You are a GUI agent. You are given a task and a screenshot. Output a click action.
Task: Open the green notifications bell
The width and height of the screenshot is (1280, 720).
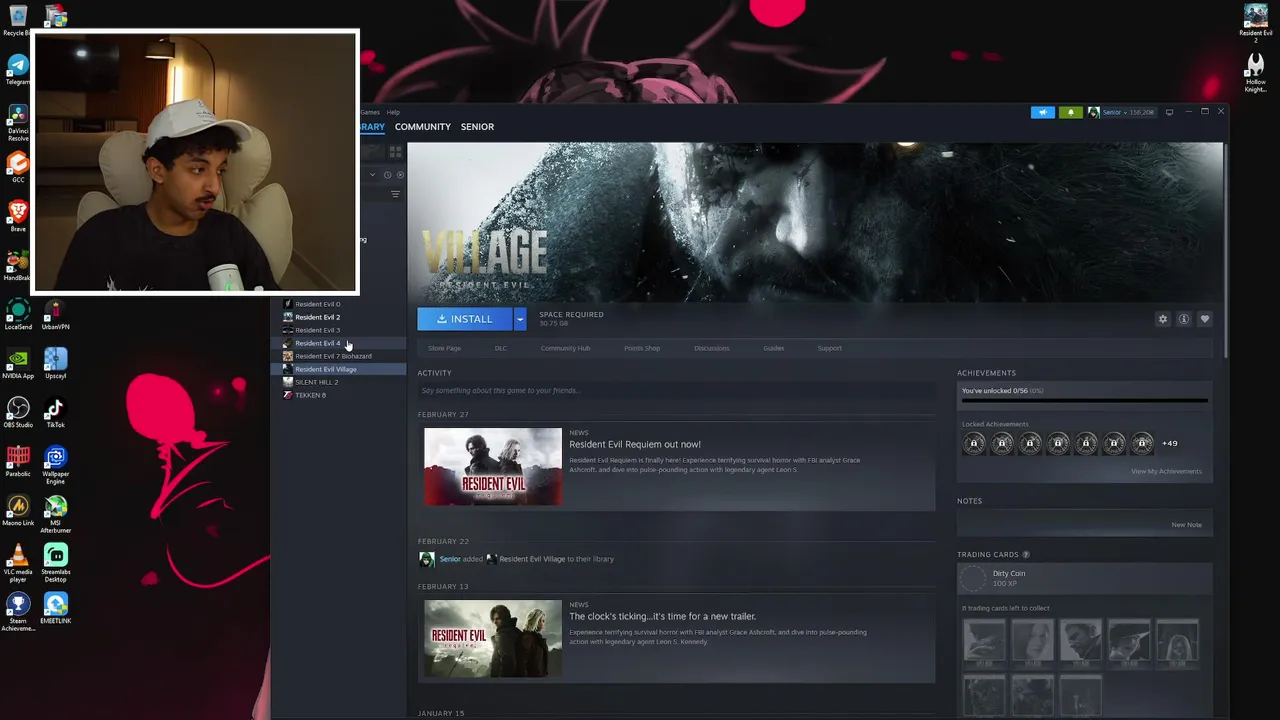coord(1070,112)
